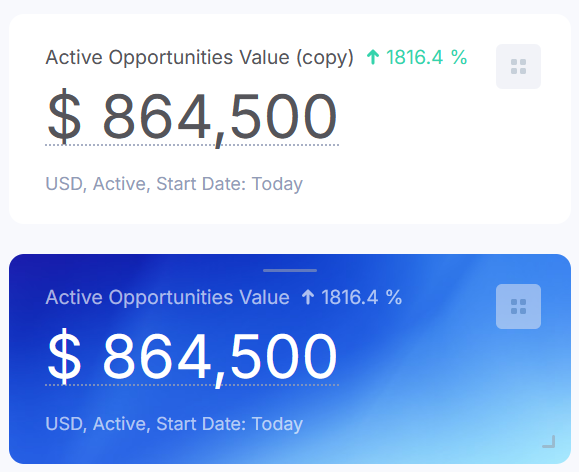Click 'USD' label on the white card
Viewport: 579px width, 472px height.
point(64,184)
